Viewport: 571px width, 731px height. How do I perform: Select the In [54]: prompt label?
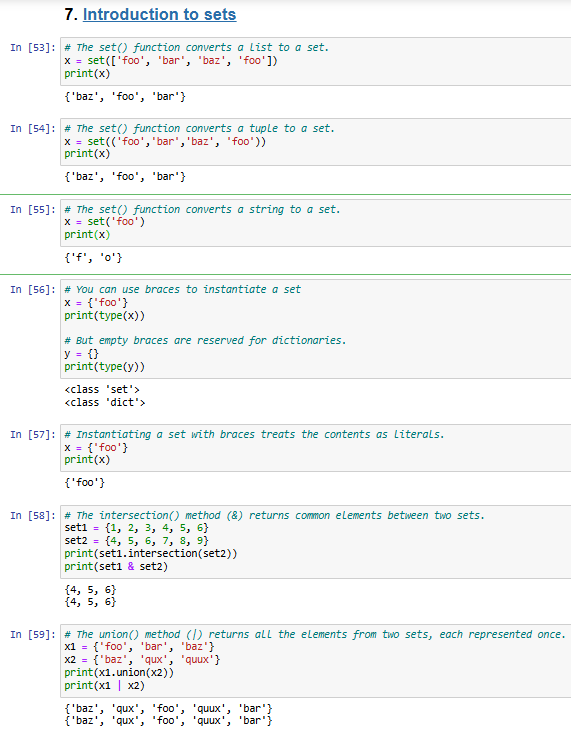(x=33, y=129)
